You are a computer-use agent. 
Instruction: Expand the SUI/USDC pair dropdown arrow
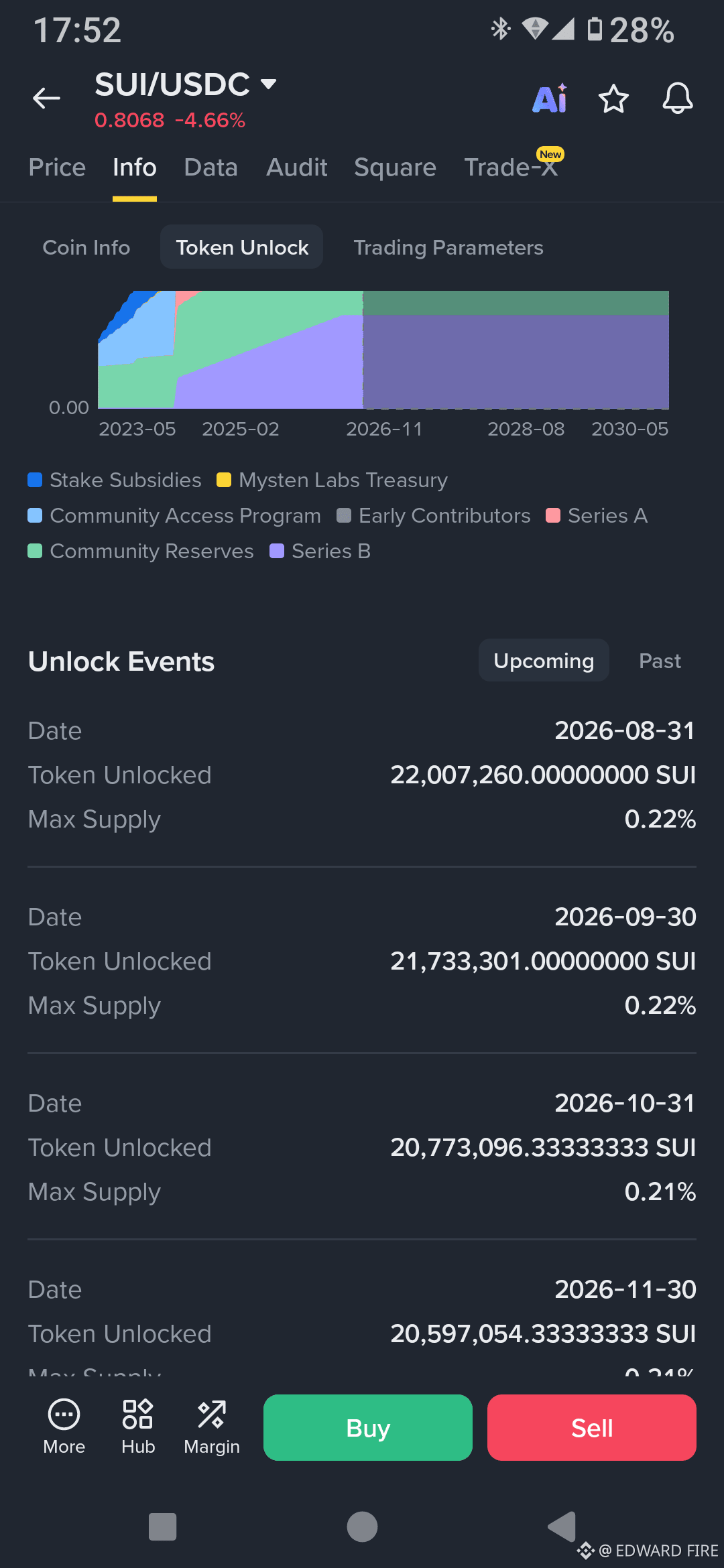tap(269, 84)
